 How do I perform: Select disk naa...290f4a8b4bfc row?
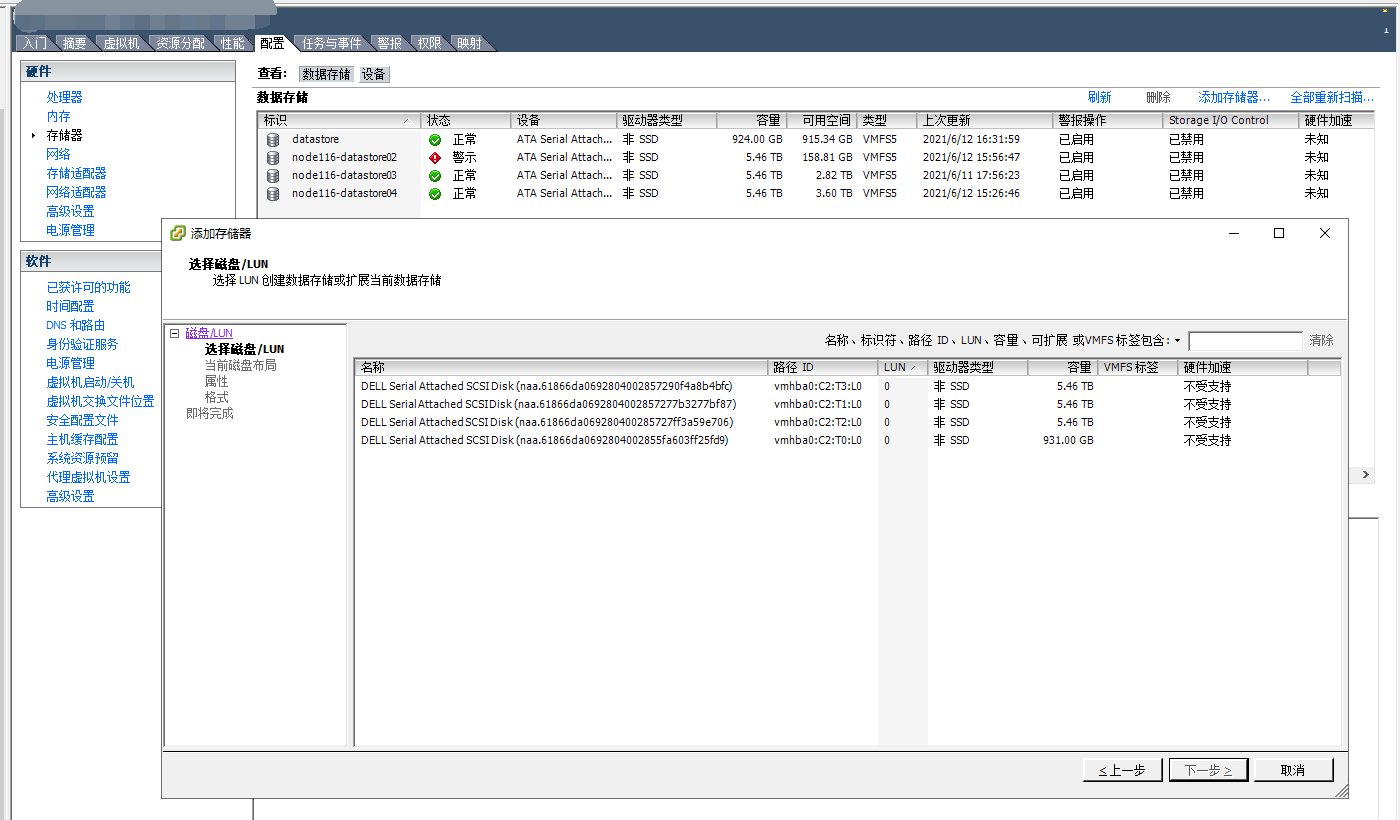[x=847, y=386]
